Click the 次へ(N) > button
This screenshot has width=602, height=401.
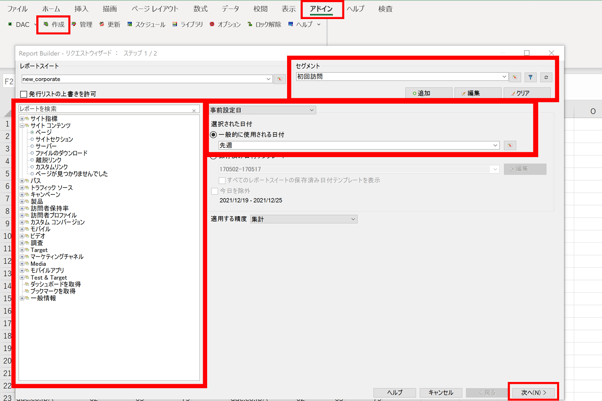[x=533, y=393]
